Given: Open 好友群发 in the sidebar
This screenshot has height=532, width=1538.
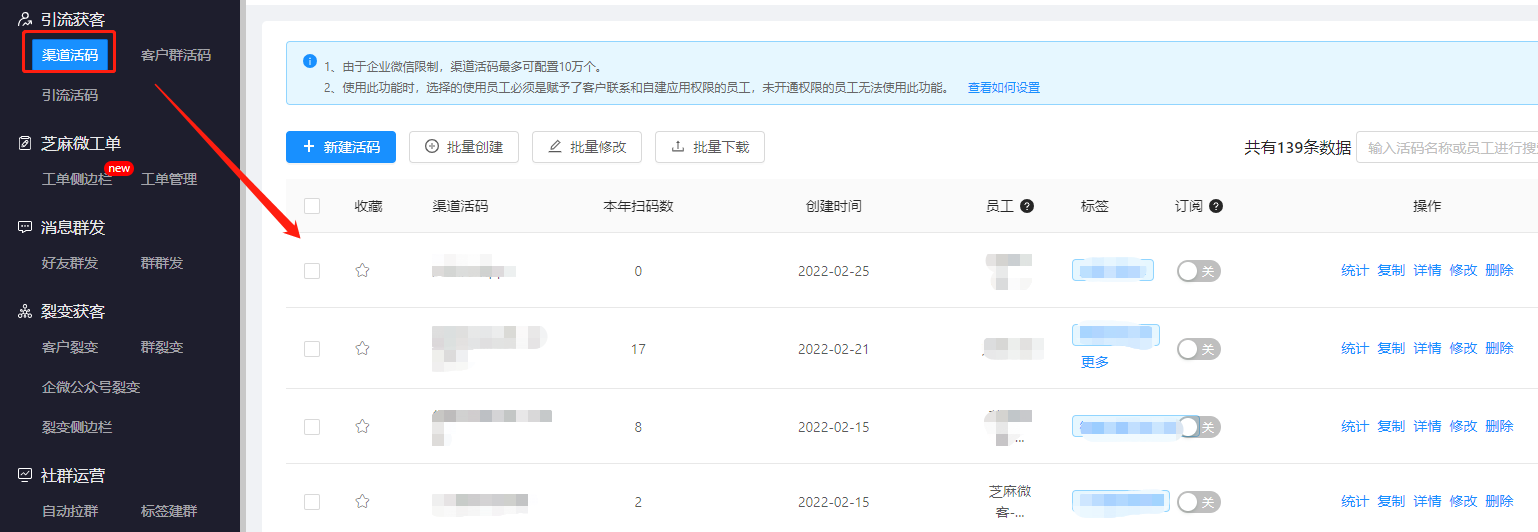Looking at the screenshot, I should tap(70, 263).
